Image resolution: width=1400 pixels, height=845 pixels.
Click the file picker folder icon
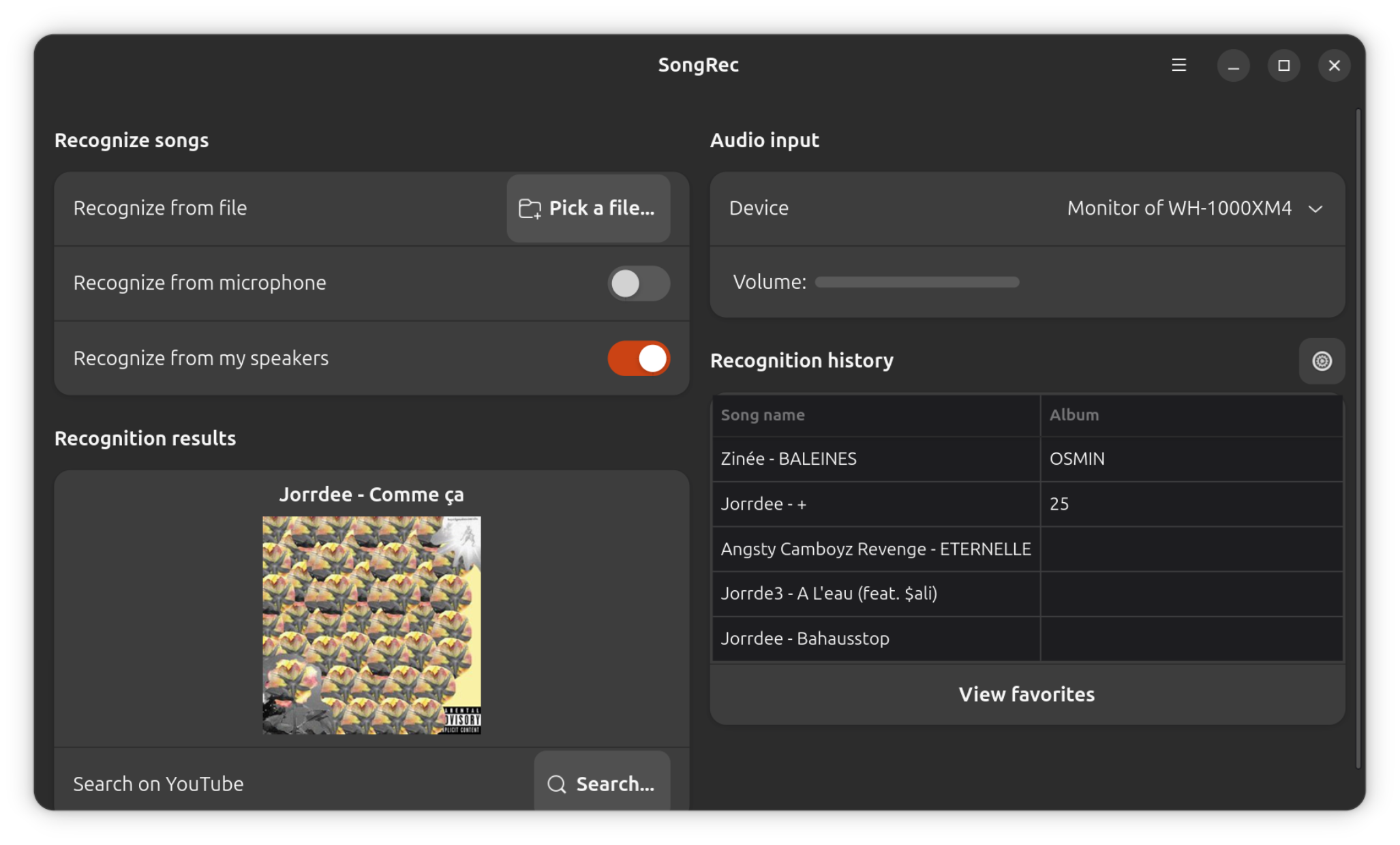pyautogui.click(x=530, y=209)
